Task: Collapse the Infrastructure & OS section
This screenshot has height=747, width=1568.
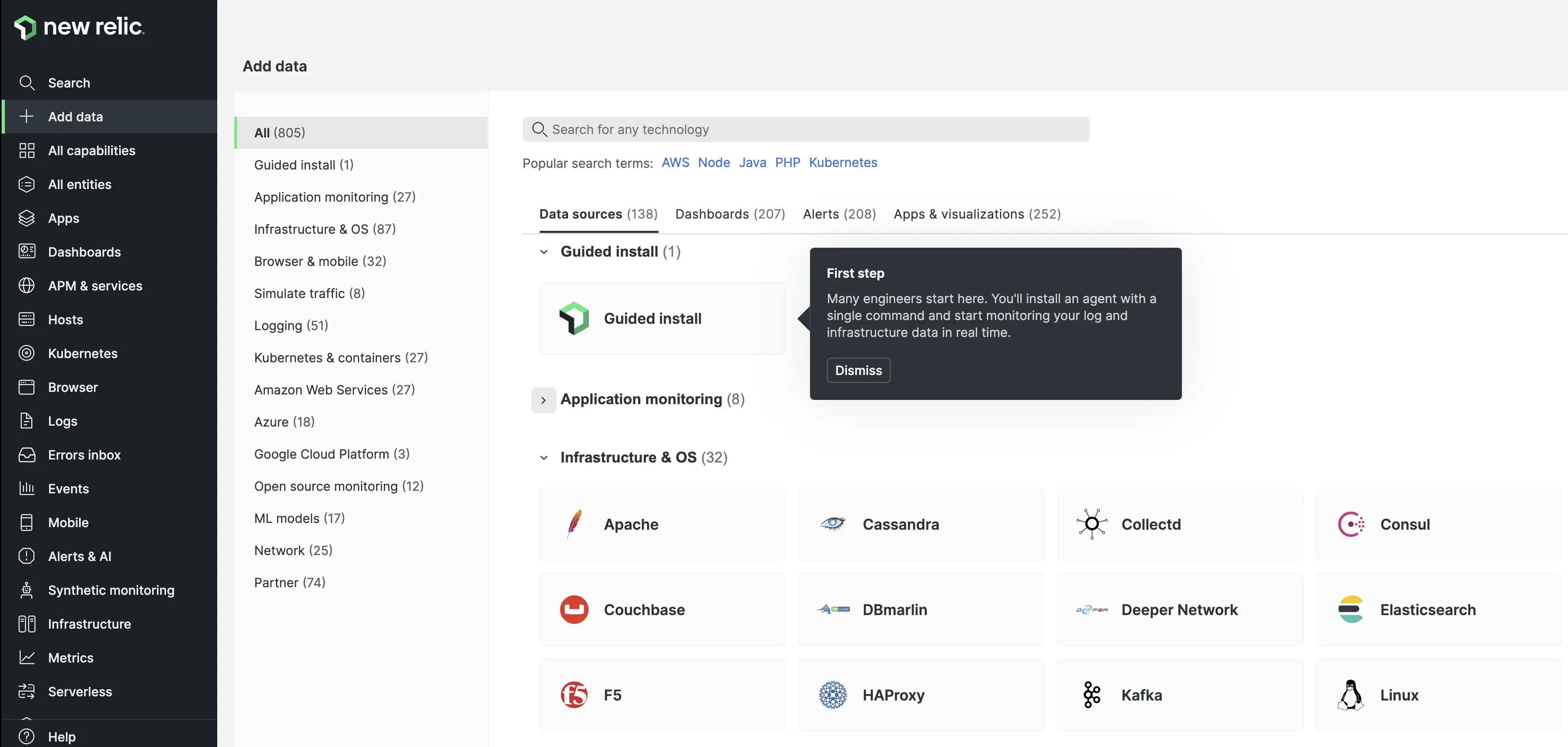Action: point(544,458)
